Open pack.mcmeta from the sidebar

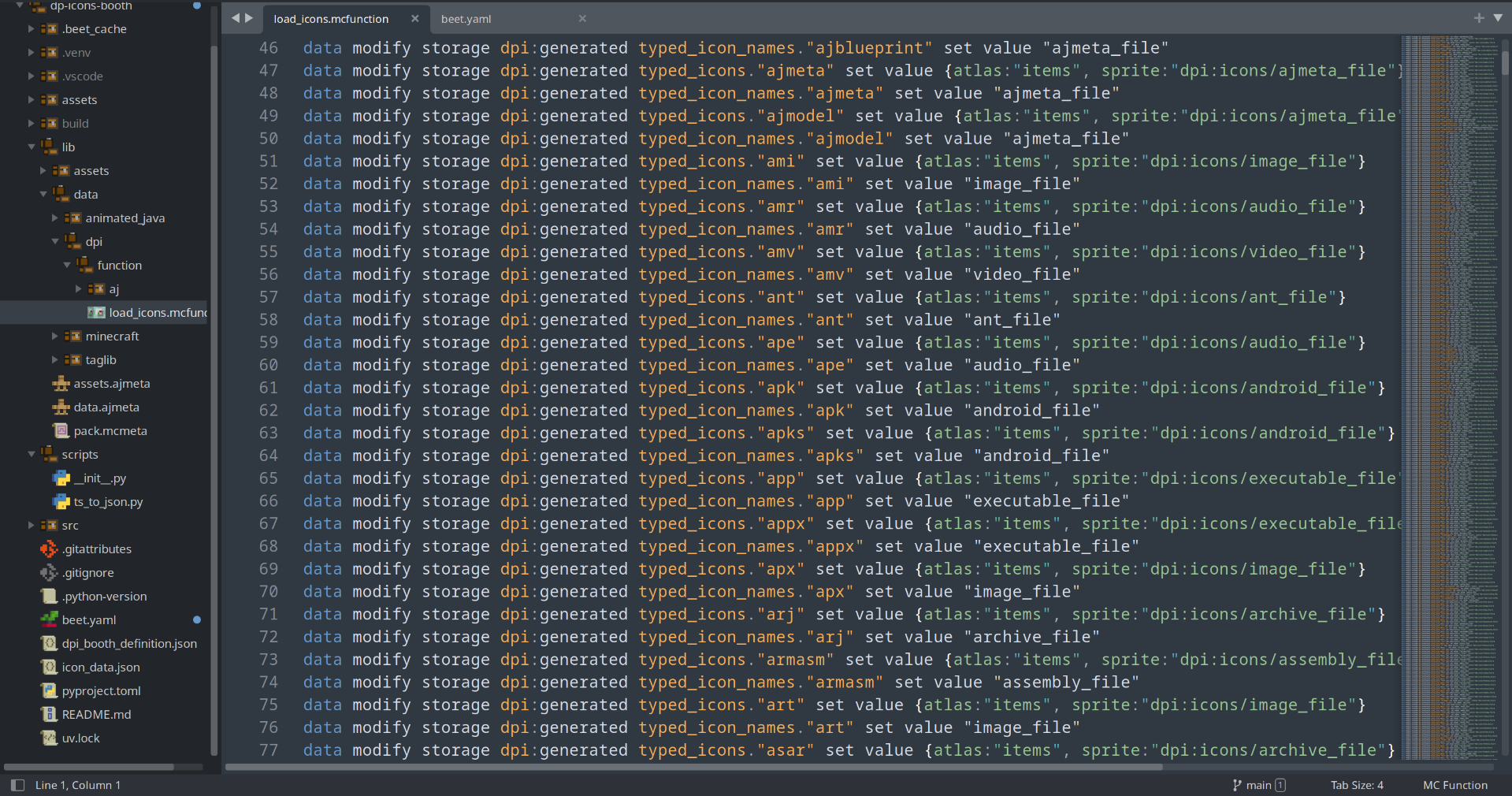[110, 431]
